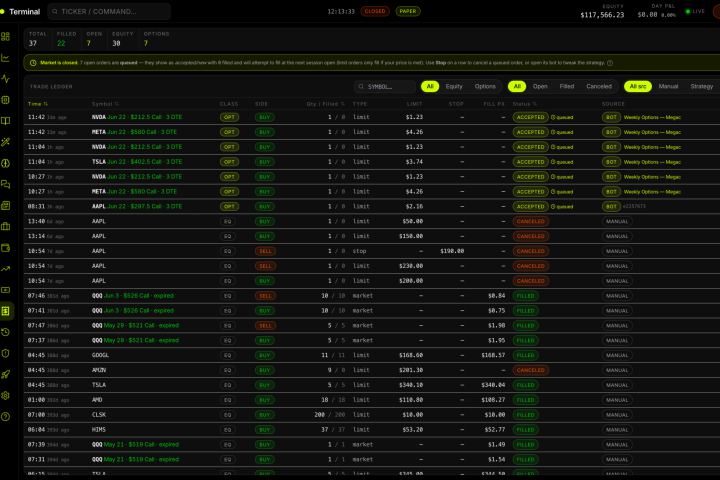Click the clock icon in market-closed banner

click(33, 63)
